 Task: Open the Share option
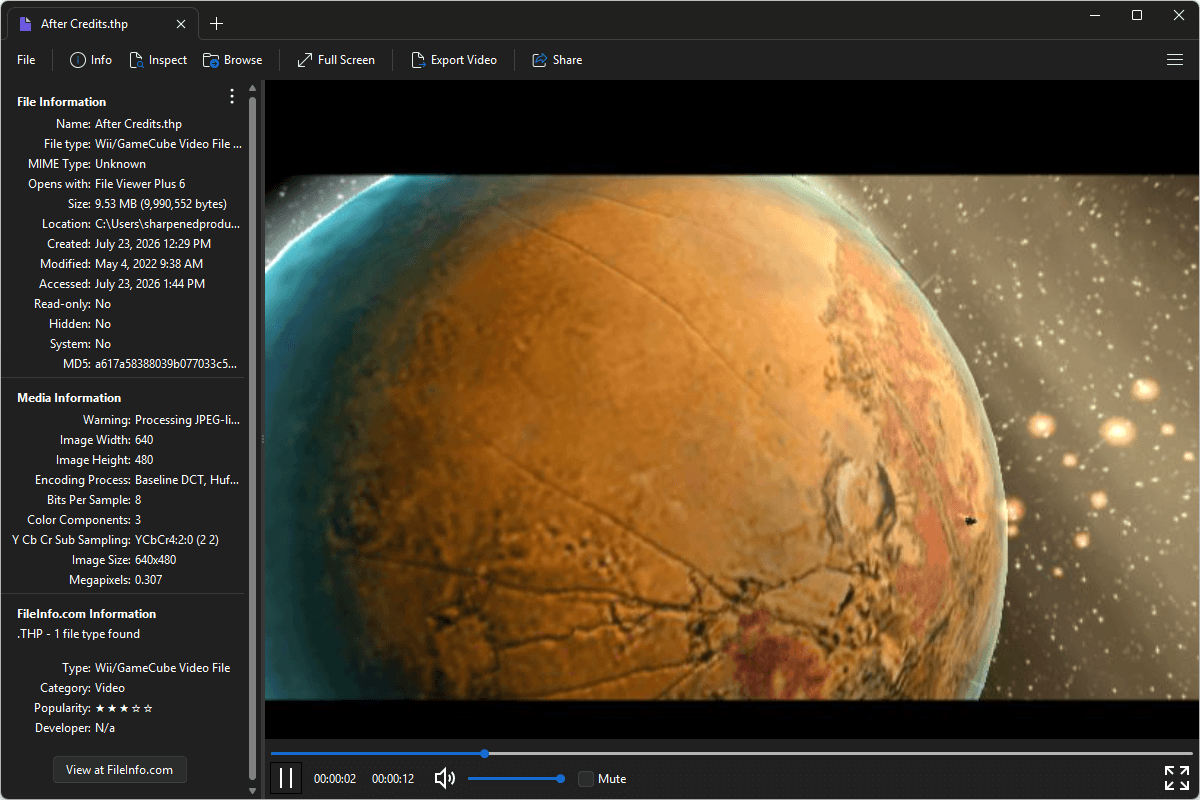pyautogui.click(x=557, y=60)
